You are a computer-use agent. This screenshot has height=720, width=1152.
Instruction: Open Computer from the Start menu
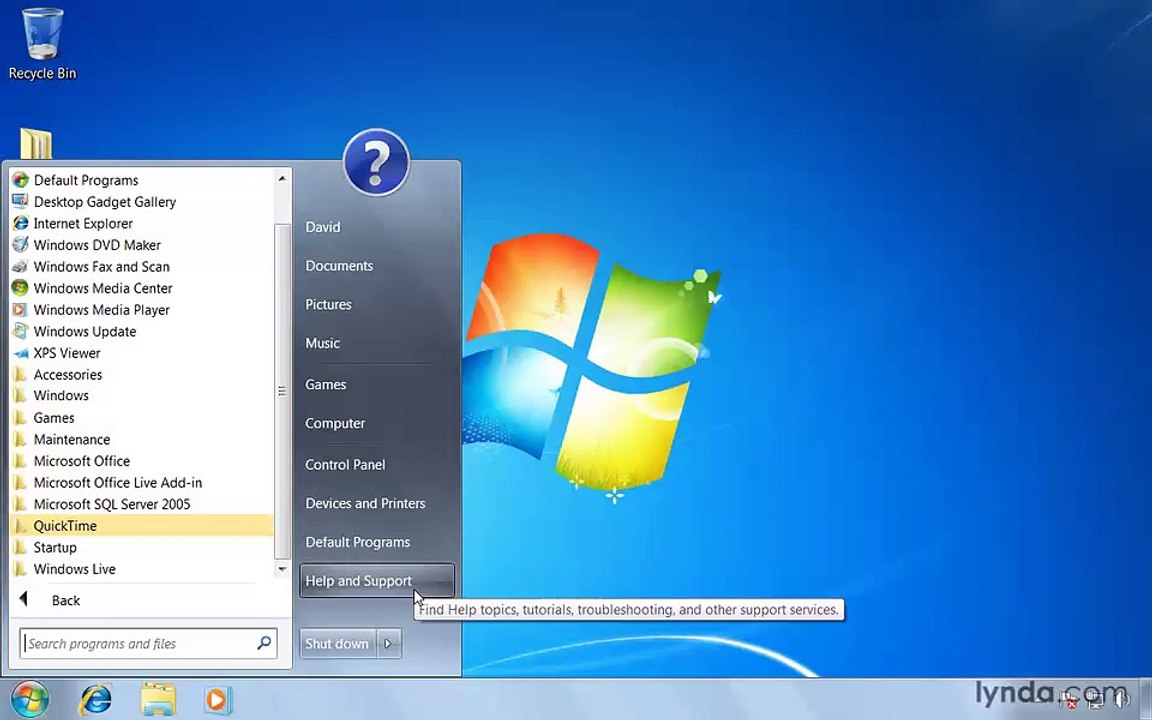click(335, 423)
